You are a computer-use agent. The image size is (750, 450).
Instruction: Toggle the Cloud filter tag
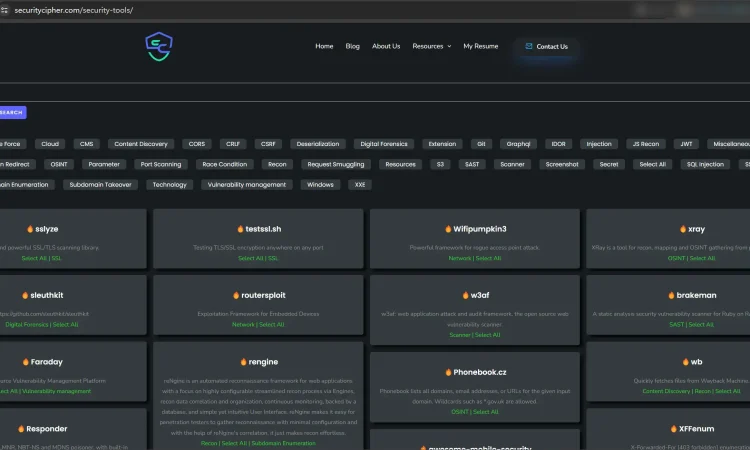click(50, 144)
